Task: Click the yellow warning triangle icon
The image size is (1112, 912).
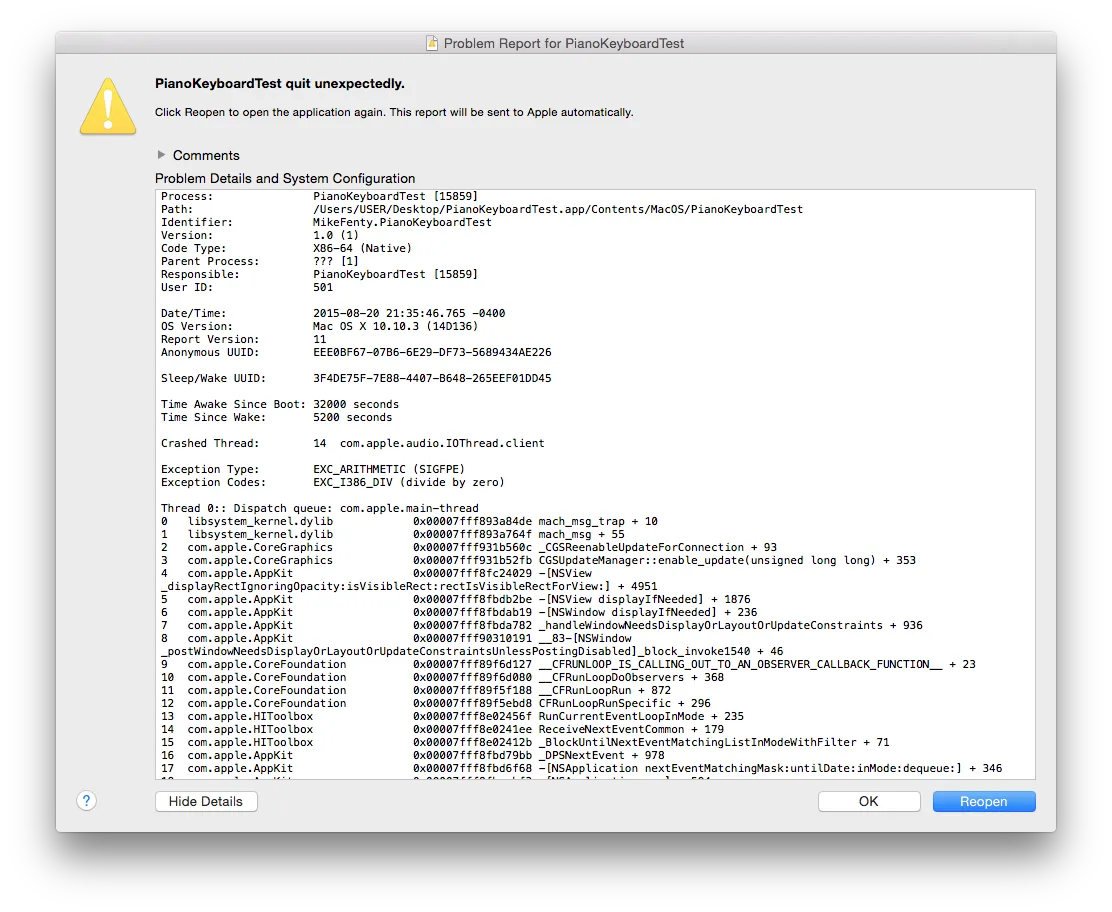Action: point(108,106)
